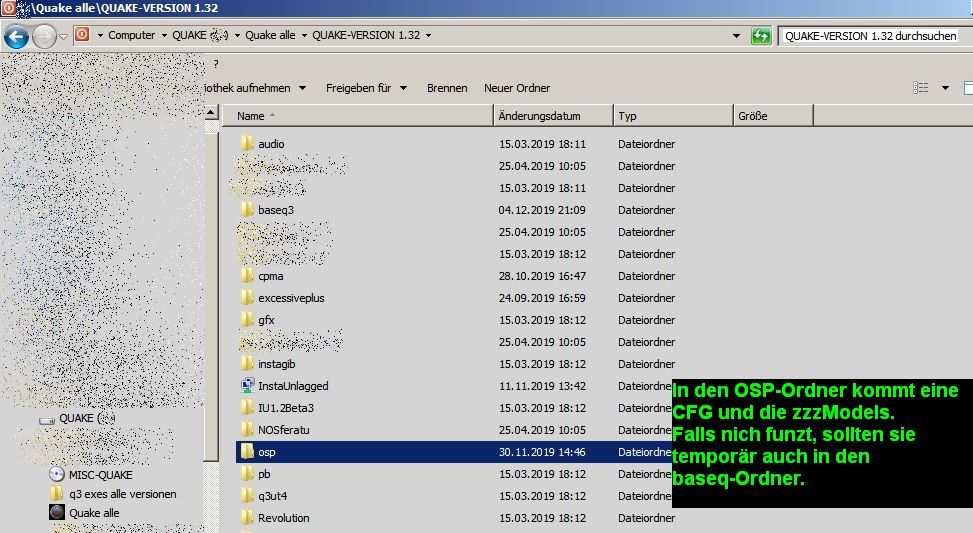Screen dimensions: 973x533
Task: Click the date 30.11.2019 14:46
Action: coord(542,452)
